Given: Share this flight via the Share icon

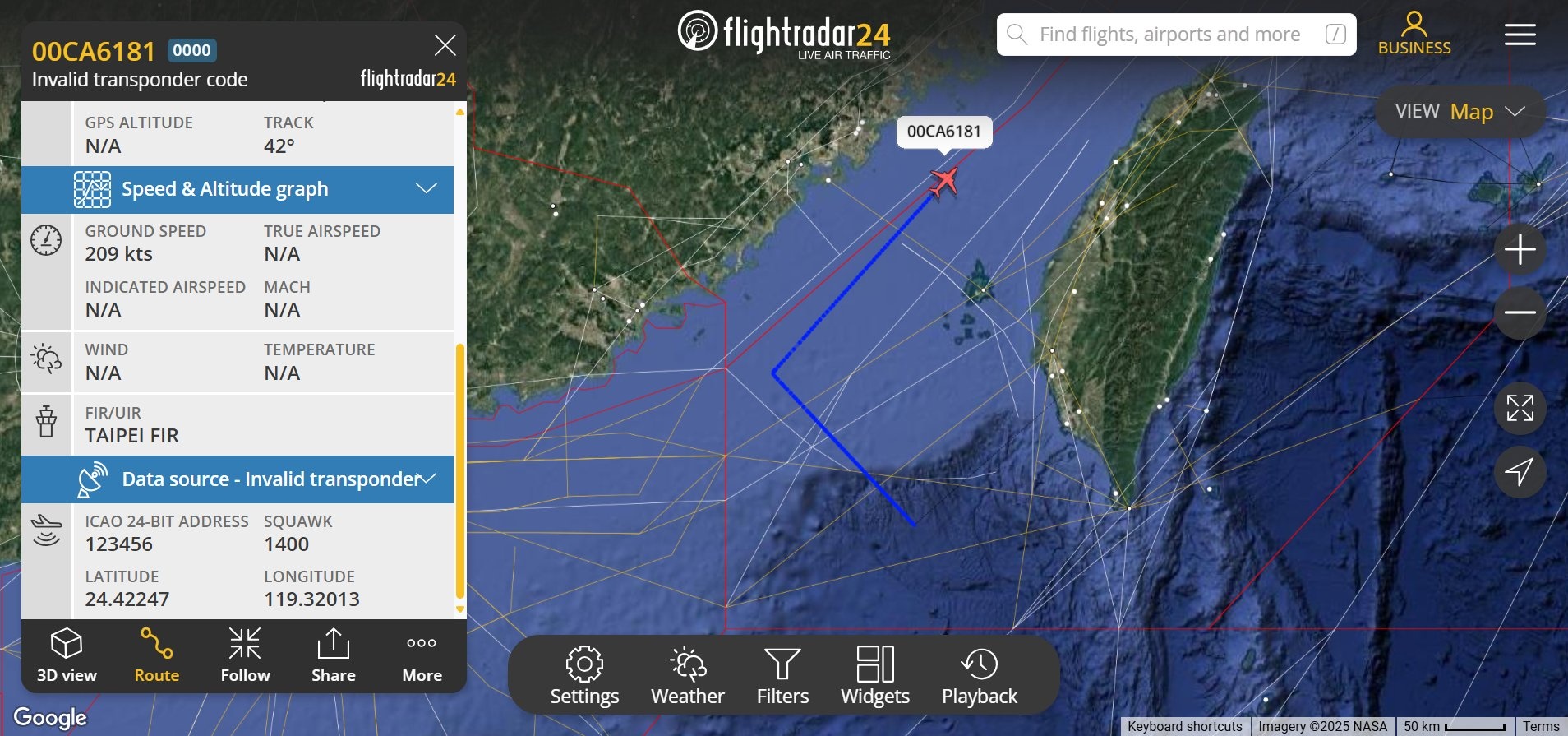Looking at the screenshot, I should (x=333, y=655).
